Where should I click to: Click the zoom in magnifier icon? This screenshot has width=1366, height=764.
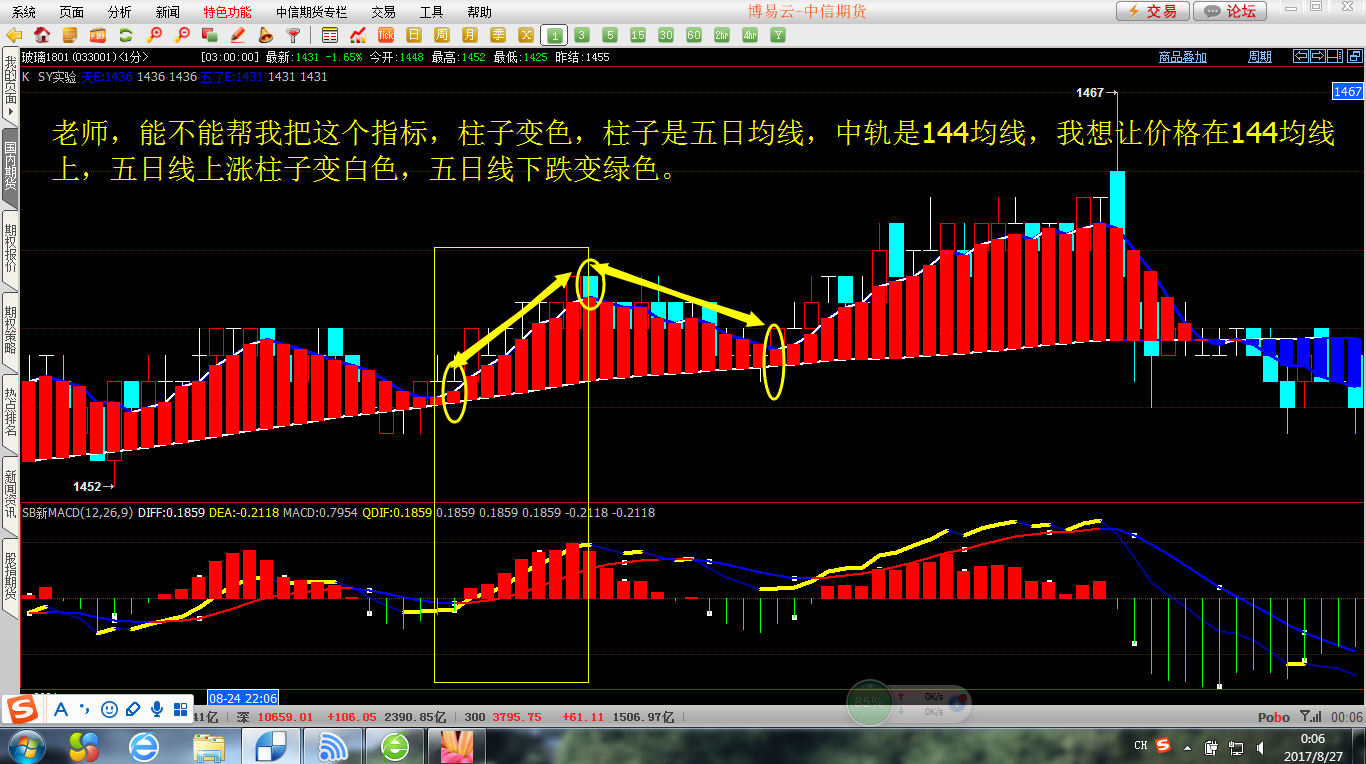pyautogui.click(x=154, y=35)
